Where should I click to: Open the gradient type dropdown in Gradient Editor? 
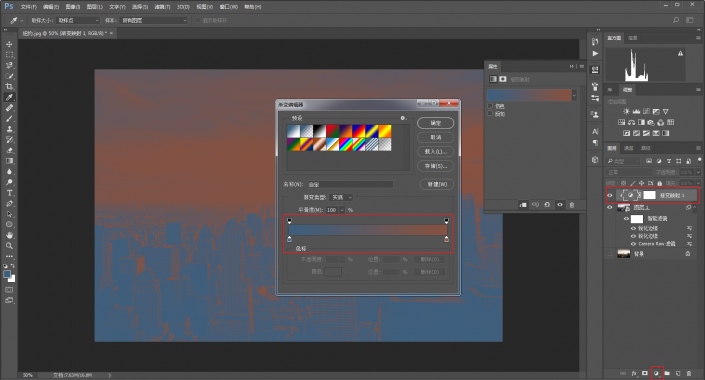click(x=341, y=197)
